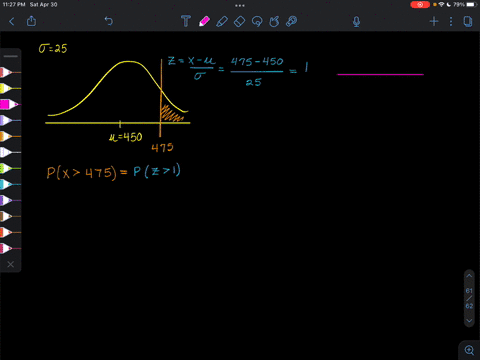The width and height of the screenshot is (480, 360).
Task: Choose the crimson pink pen preset
Action: click(x=10, y=248)
